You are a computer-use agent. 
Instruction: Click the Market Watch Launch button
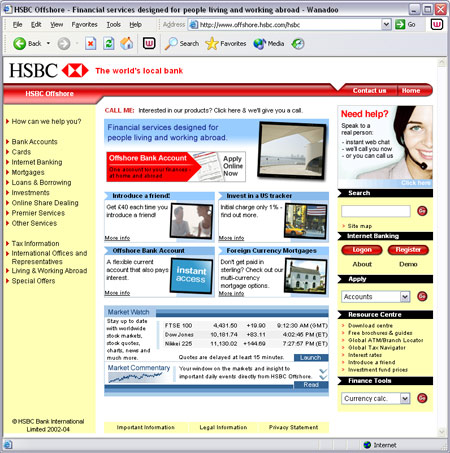(x=311, y=357)
